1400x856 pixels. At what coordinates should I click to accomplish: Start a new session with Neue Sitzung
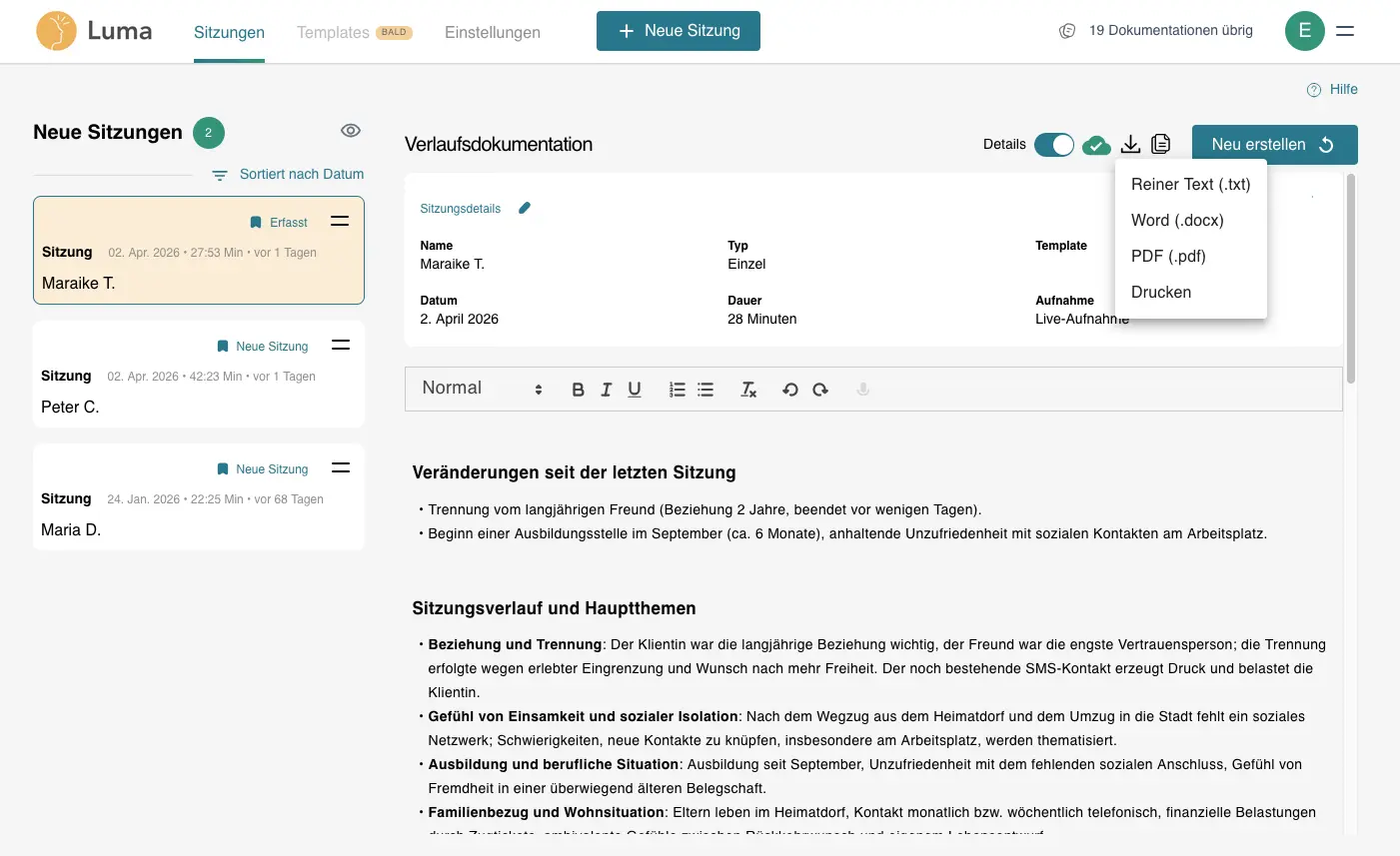coord(679,31)
